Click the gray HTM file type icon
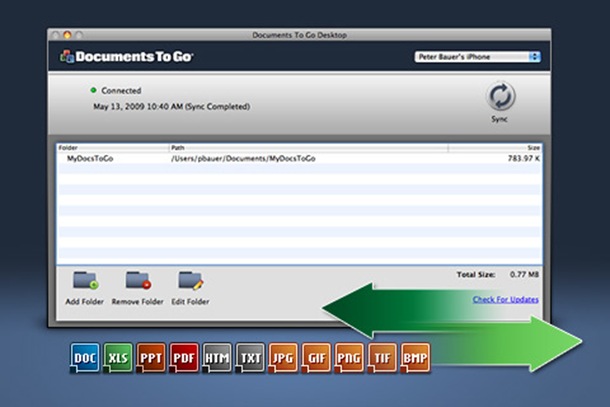Screen dimensions: 610x407 [x=217, y=358]
